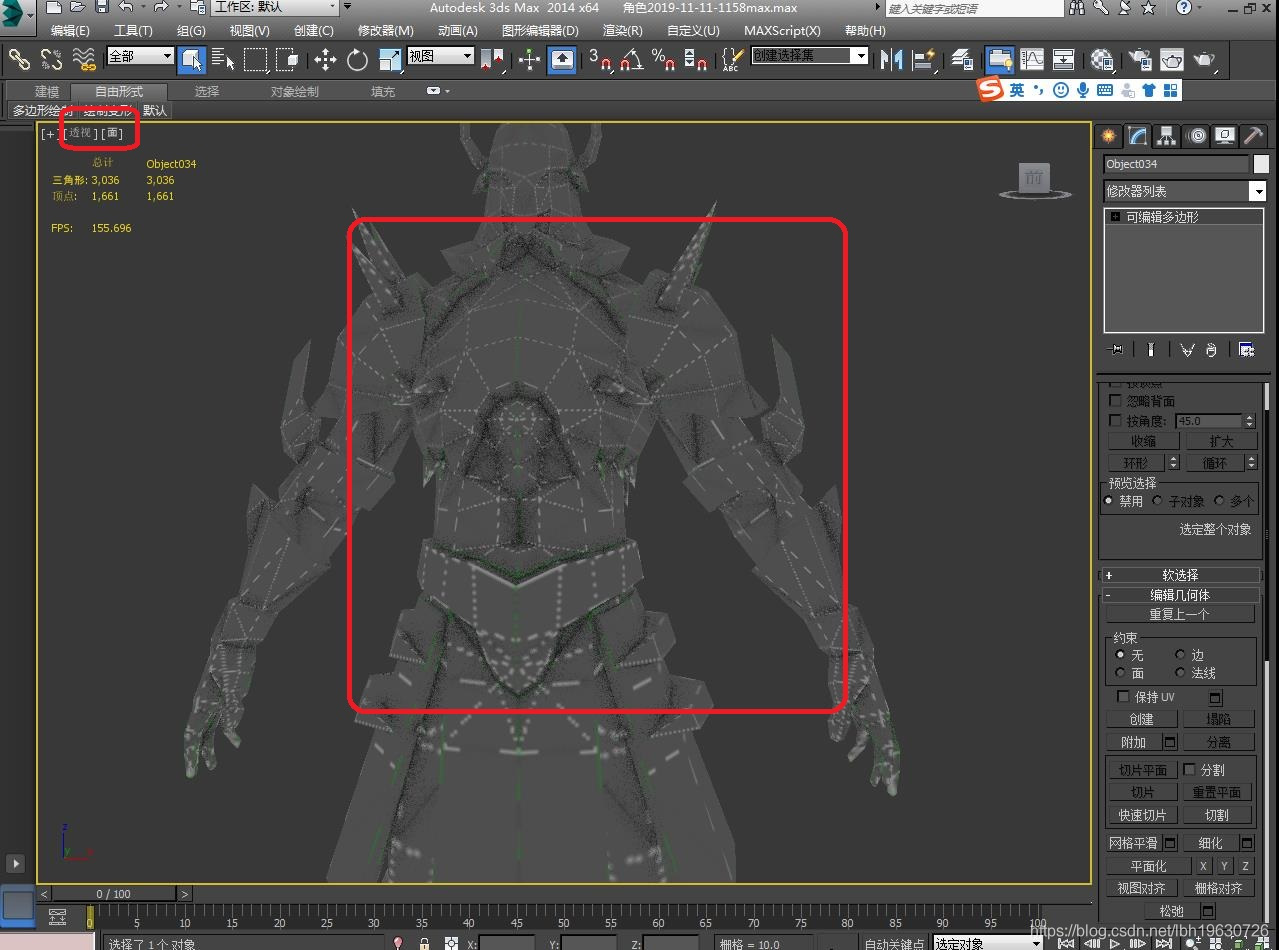This screenshot has width=1279, height=950.
Task: Open the Utilities hammer panel tab
Action: click(1253, 136)
